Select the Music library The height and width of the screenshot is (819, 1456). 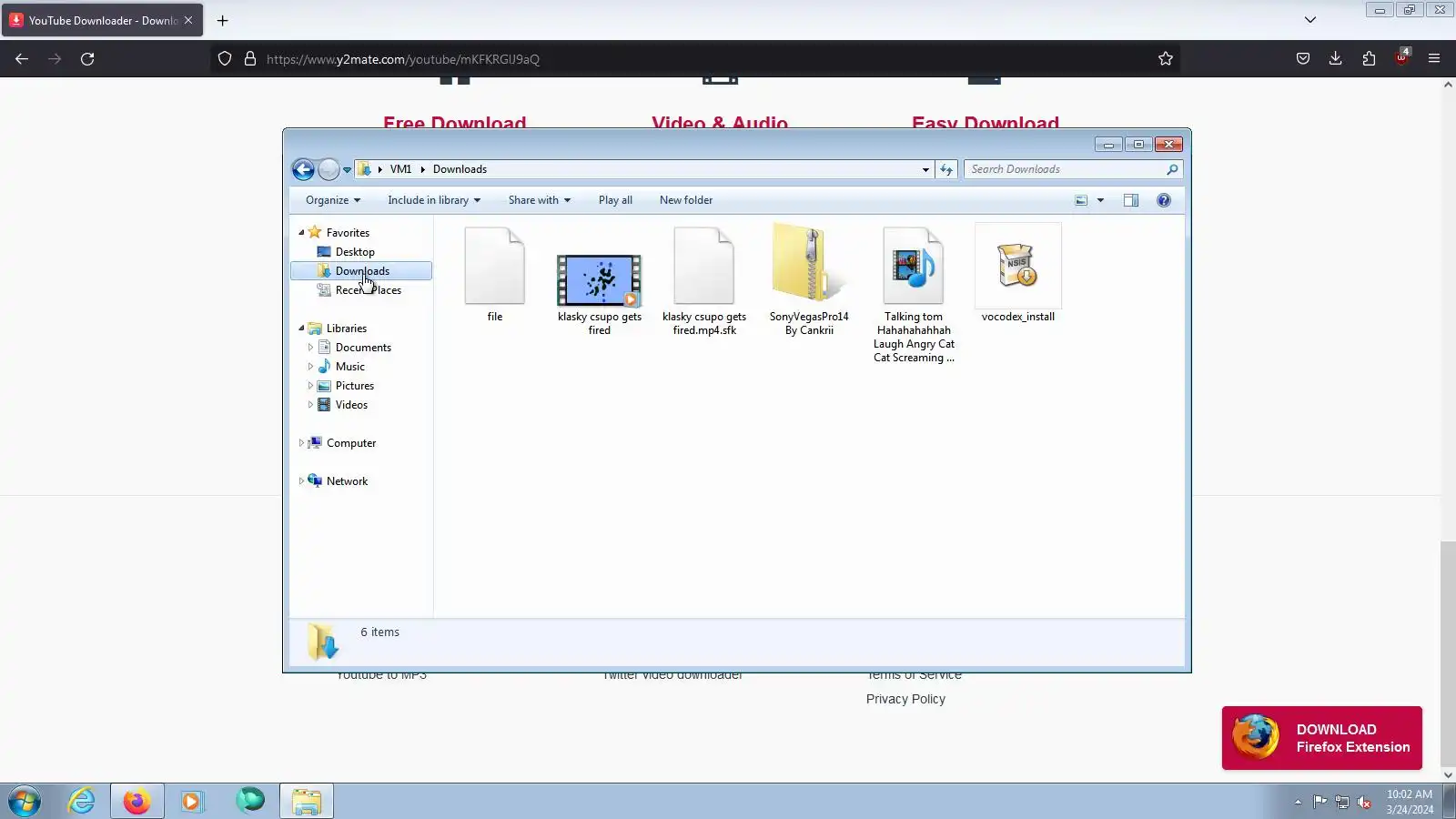click(349, 367)
